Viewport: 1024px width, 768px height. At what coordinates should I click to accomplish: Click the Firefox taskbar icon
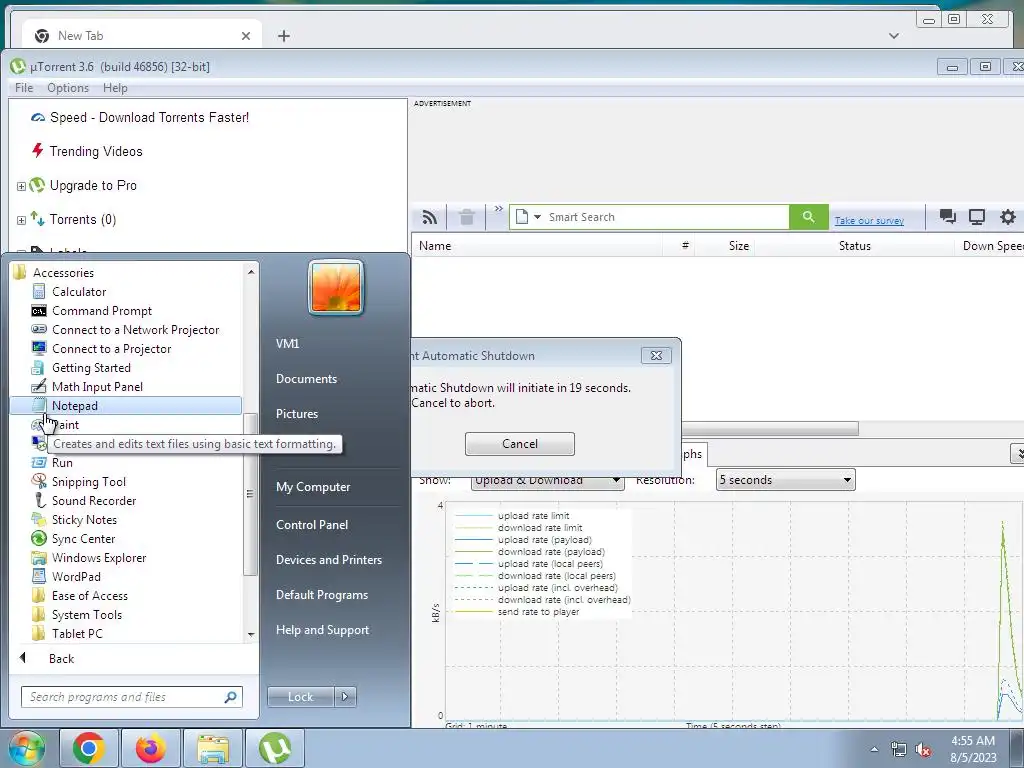click(150, 748)
